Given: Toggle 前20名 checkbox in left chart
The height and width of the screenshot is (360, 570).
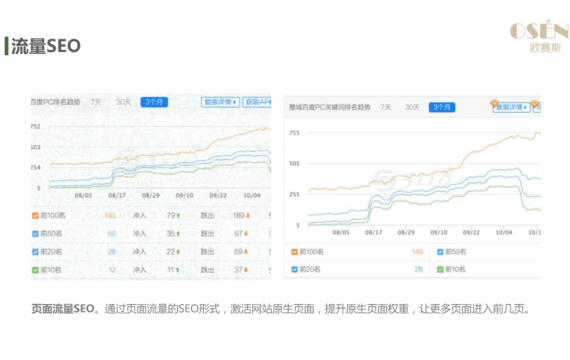Looking at the screenshot, I should [35, 252].
